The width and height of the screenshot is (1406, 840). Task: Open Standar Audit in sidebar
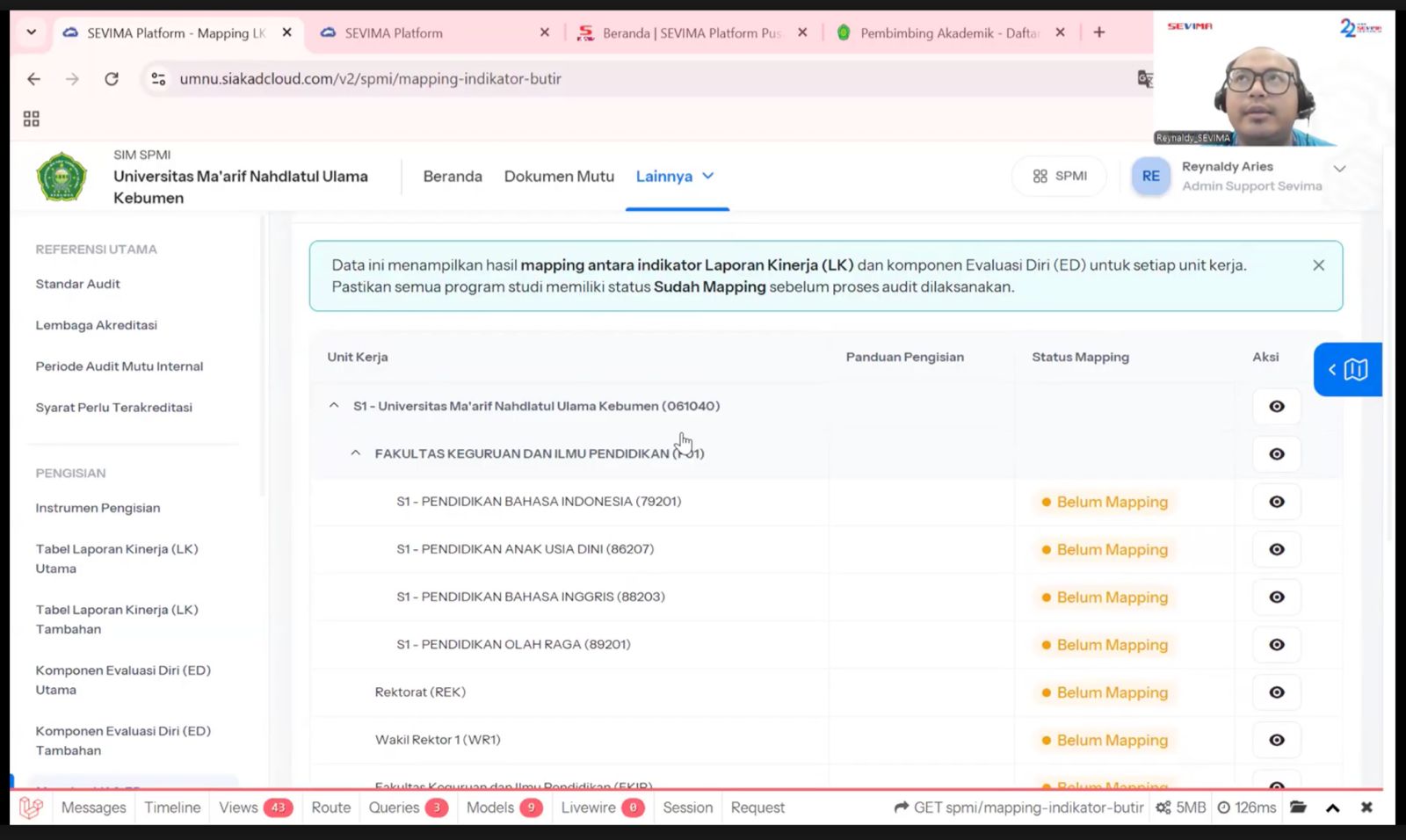pyautogui.click(x=77, y=284)
